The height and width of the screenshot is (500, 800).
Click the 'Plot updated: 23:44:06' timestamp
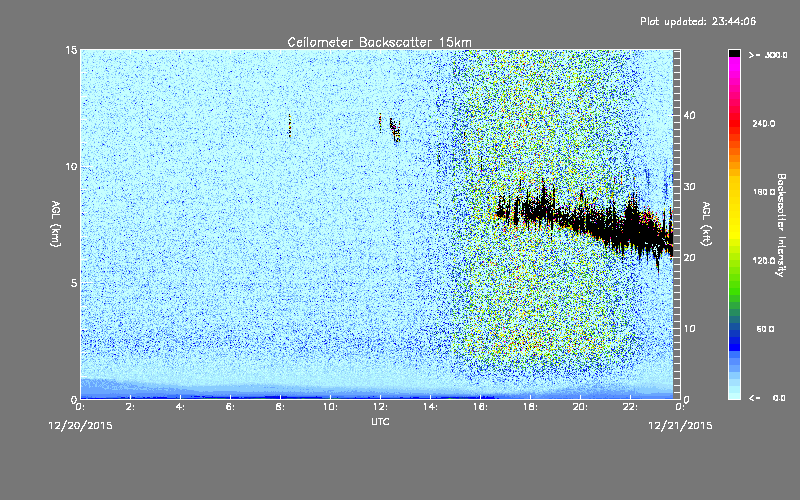pyautogui.click(x=698, y=21)
